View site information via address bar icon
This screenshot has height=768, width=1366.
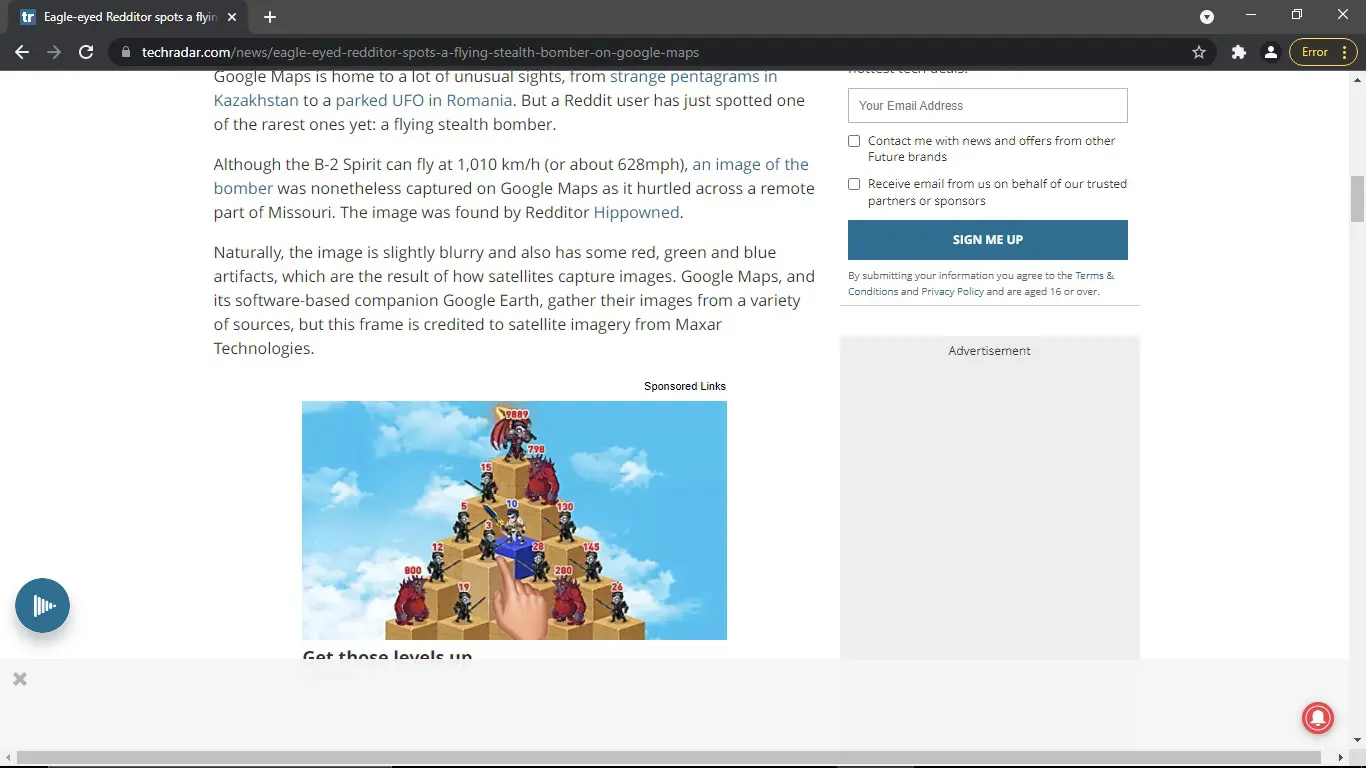126,52
